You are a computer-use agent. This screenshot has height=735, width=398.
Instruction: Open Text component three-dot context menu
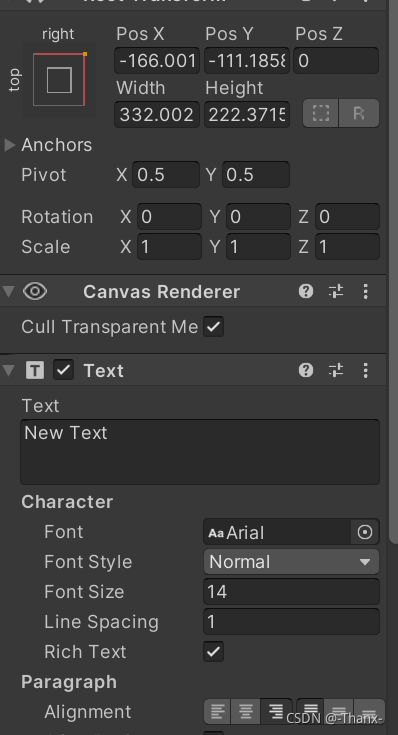tap(366, 370)
